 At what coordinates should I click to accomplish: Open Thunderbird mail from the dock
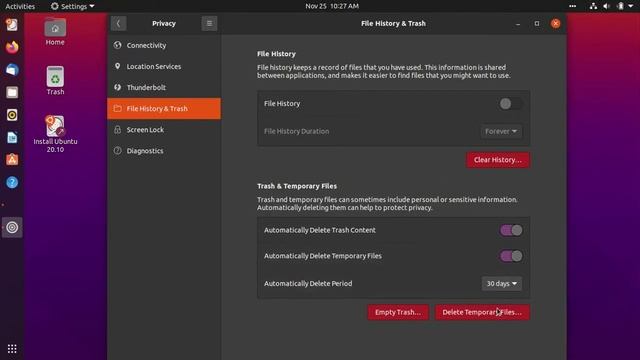pos(12,70)
